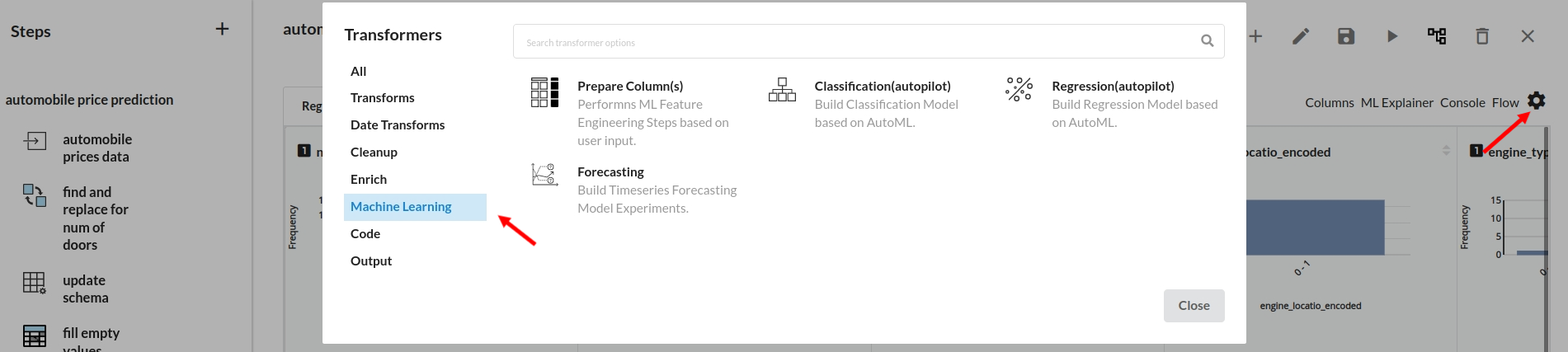Open the ML Explainer tab
The image size is (1568, 352).
click(1397, 103)
